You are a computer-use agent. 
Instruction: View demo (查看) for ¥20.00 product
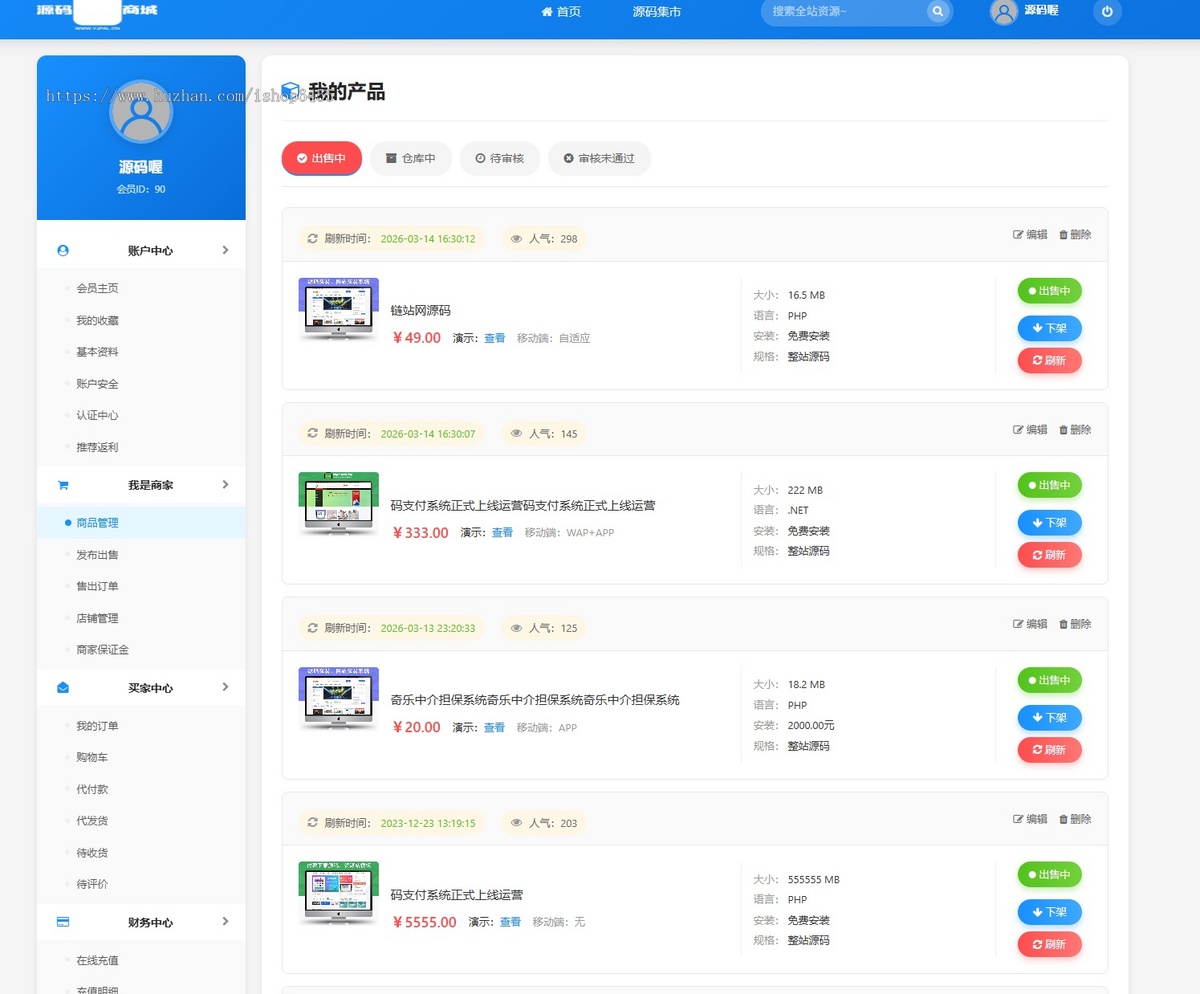[x=494, y=728]
